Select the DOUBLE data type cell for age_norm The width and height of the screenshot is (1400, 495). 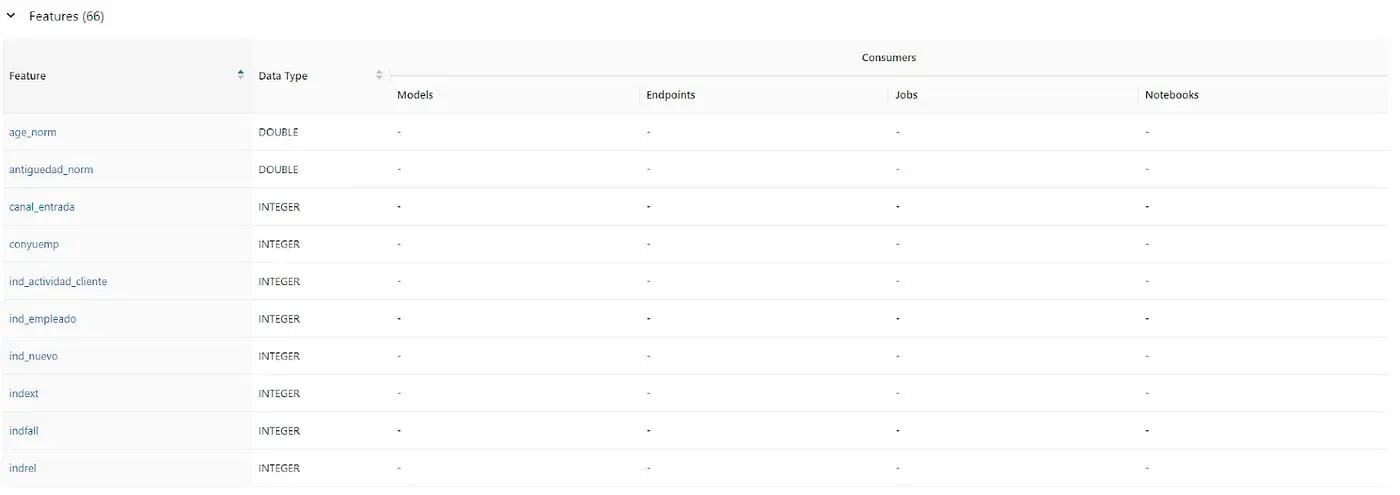(278, 132)
